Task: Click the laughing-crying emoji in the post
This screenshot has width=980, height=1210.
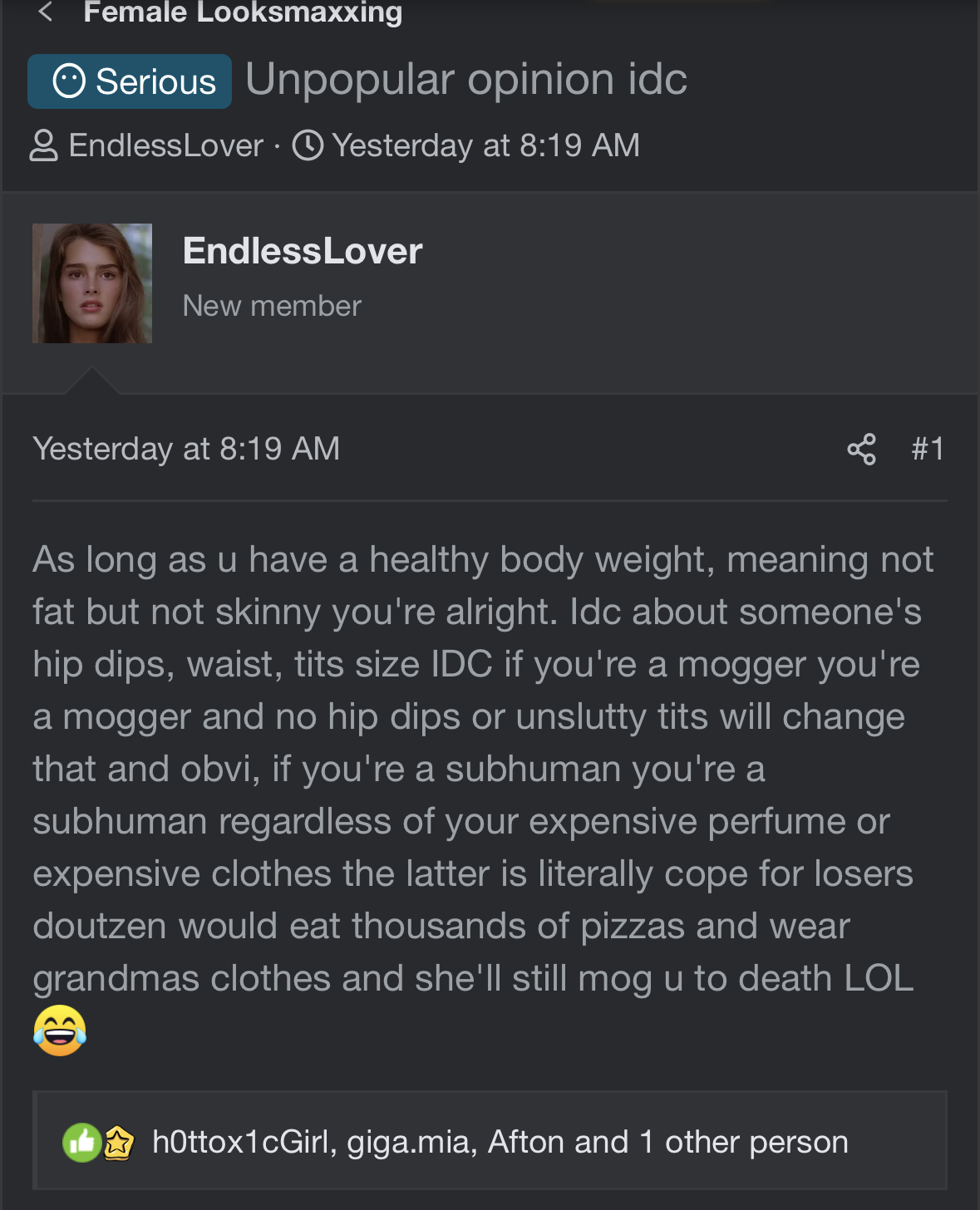Action: coord(60,1030)
